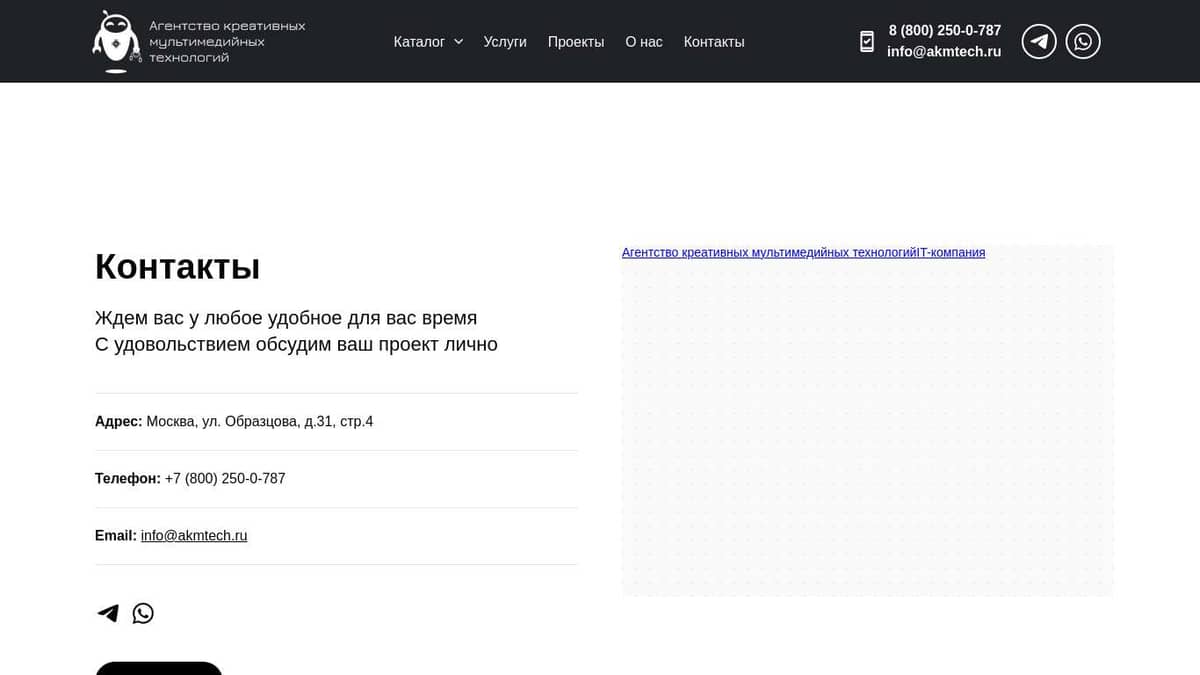Image resolution: width=1200 pixels, height=675 pixels.
Task: Call the header number 8 (800) 250-0-787
Action: click(x=945, y=31)
